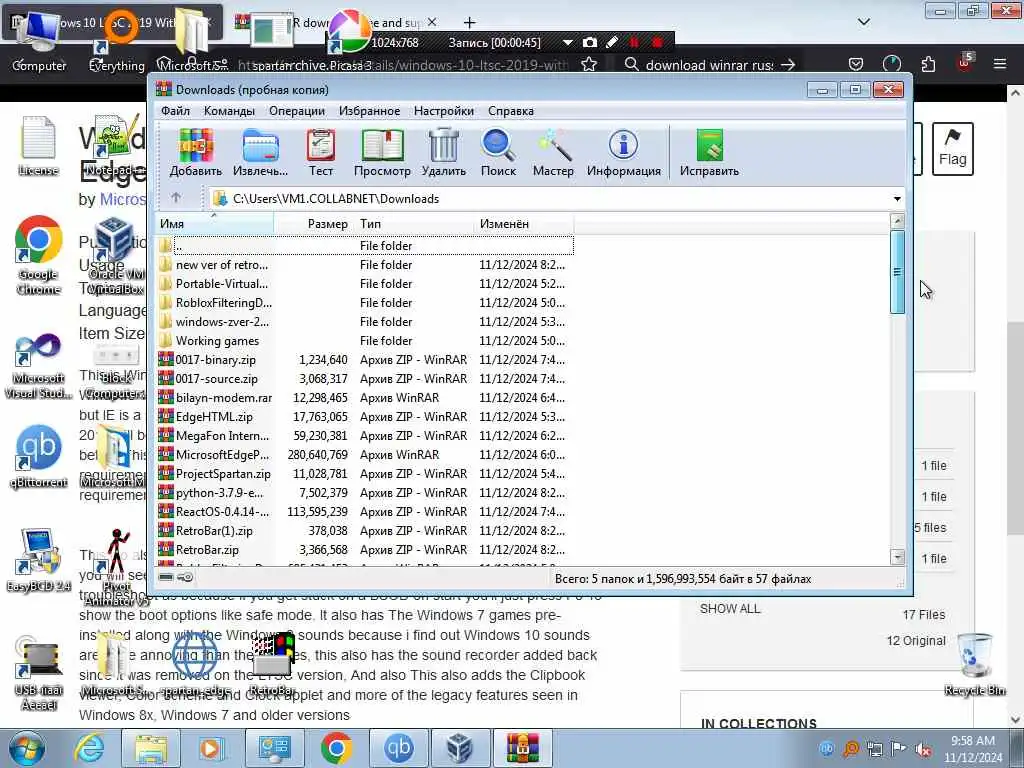Select 0017-source.zip archive
Screen dimensions: 1024x768
[365, 378]
